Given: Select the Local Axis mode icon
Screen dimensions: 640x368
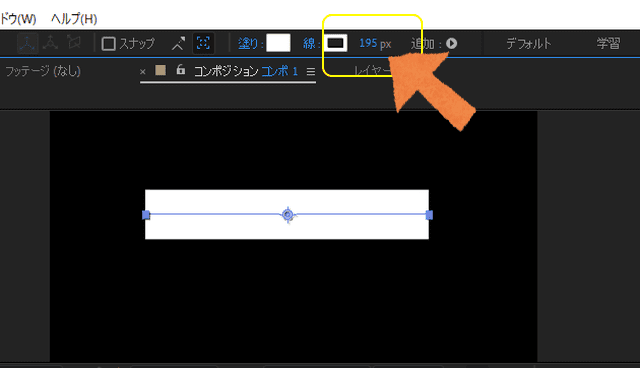Looking at the screenshot, I should pos(27,43).
